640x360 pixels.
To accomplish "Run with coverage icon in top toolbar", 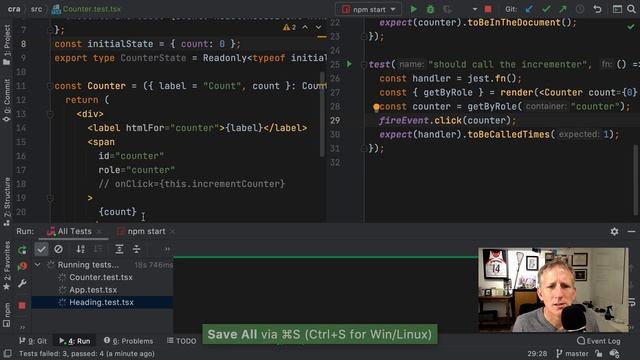I will [447, 9].
